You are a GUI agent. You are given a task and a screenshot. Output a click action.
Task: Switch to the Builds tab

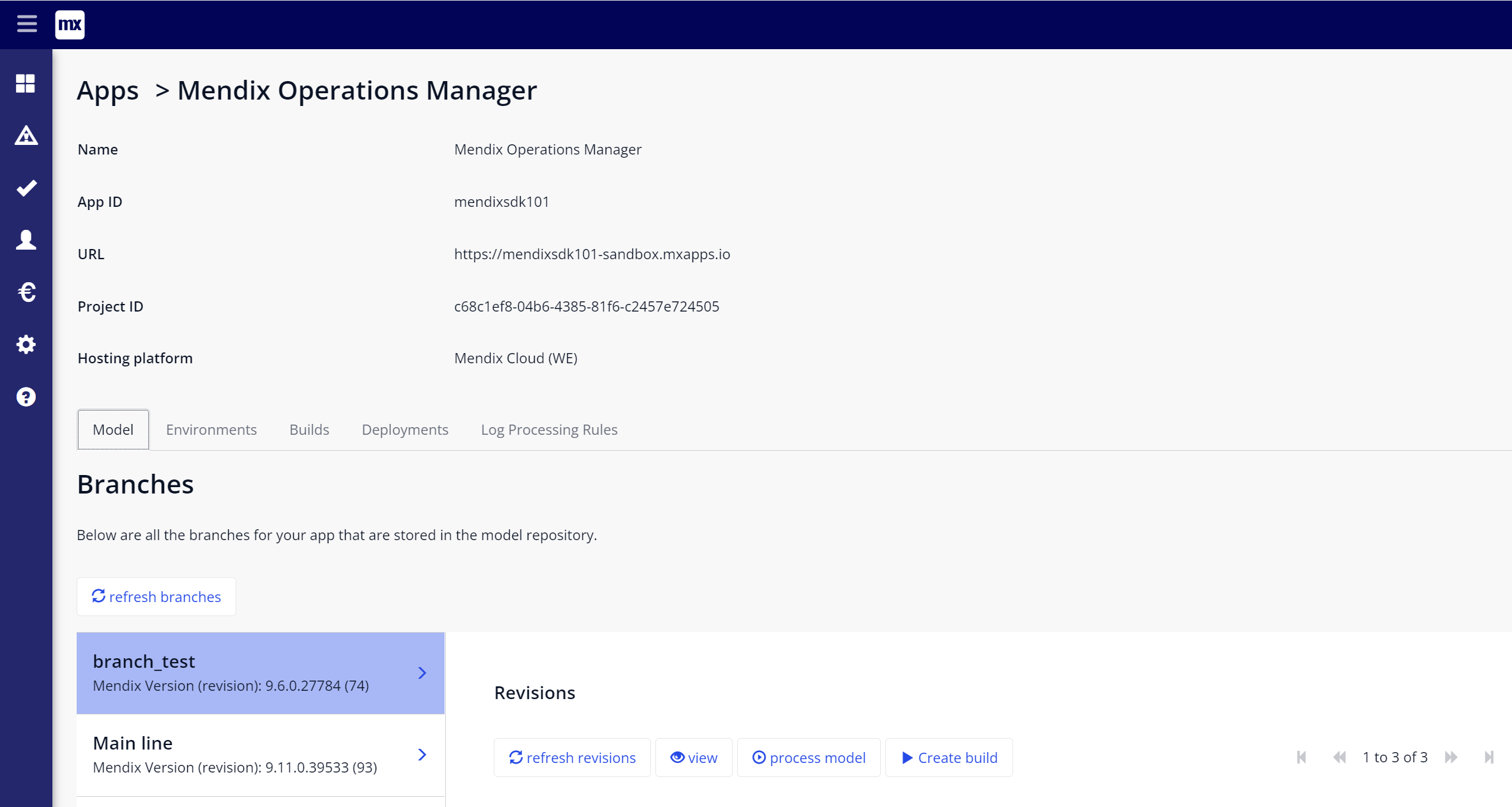pyautogui.click(x=309, y=430)
